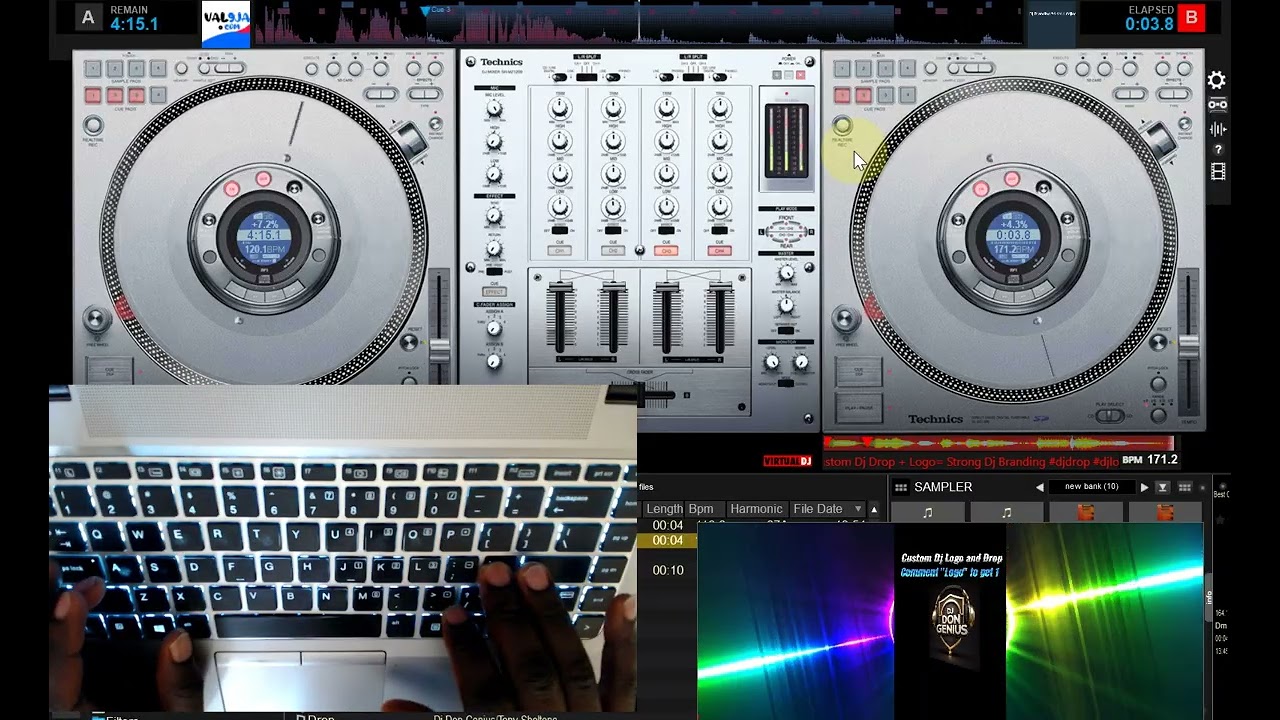This screenshot has height=720, width=1280.
Task: Sort tracks by Harmonic column
Action: click(756, 509)
